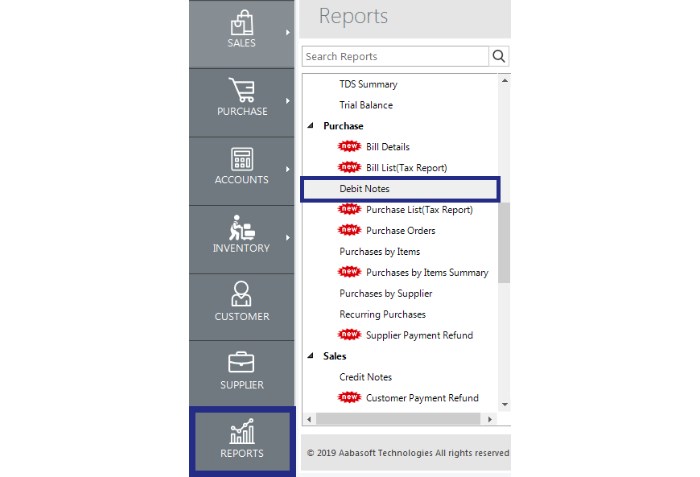This screenshot has width=700, height=477.
Task: Click the scroll up arrow of reports list
Action: 504,81
